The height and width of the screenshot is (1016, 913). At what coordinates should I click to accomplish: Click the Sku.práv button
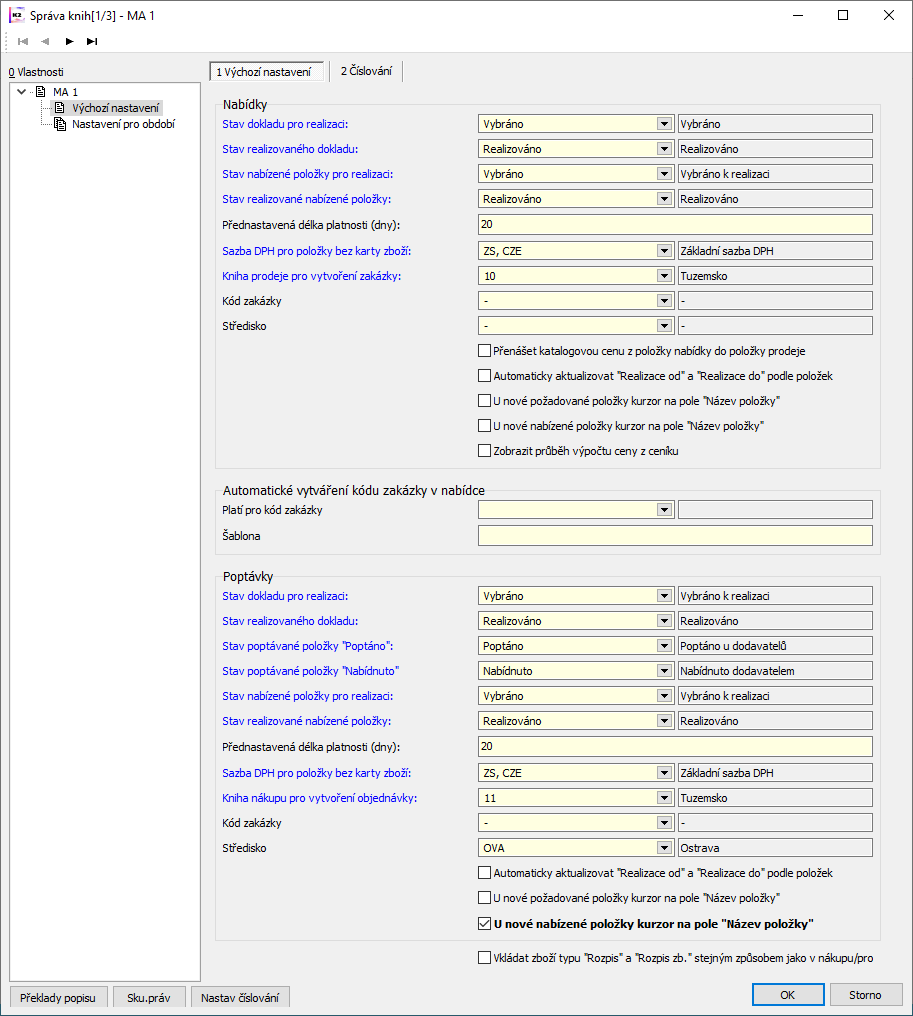tap(149, 998)
